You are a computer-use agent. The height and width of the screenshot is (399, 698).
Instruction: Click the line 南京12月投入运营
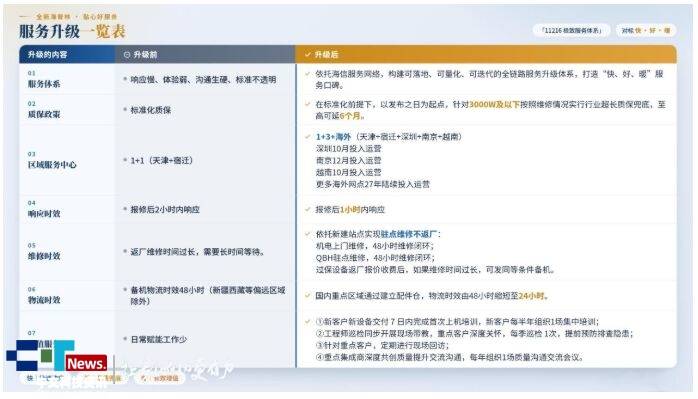coord(349,160)
